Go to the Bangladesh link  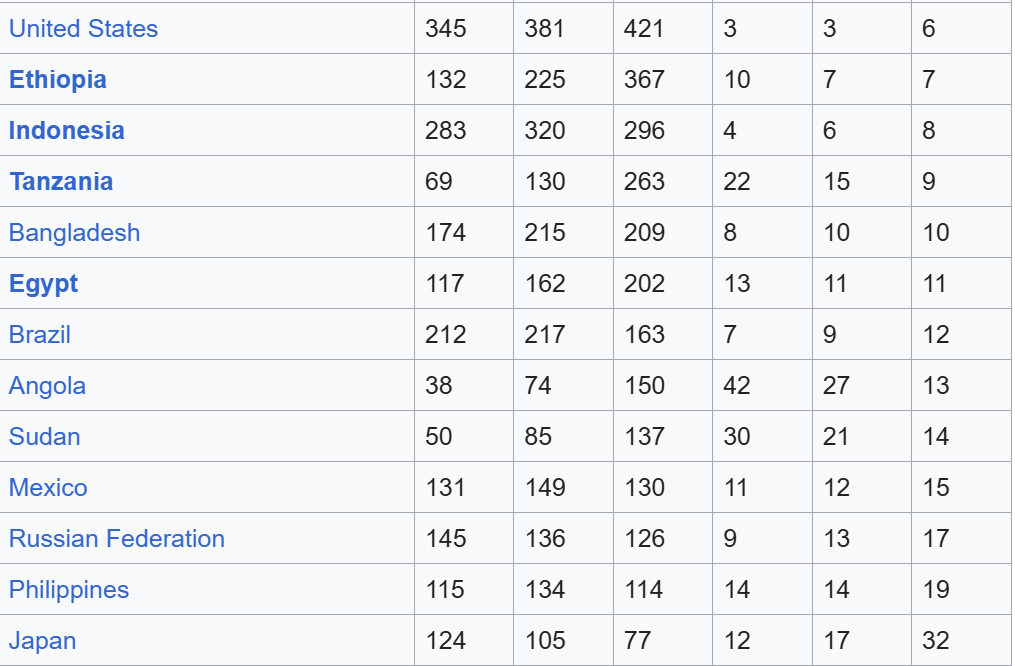pyautogui.click(x=74, y=233)
